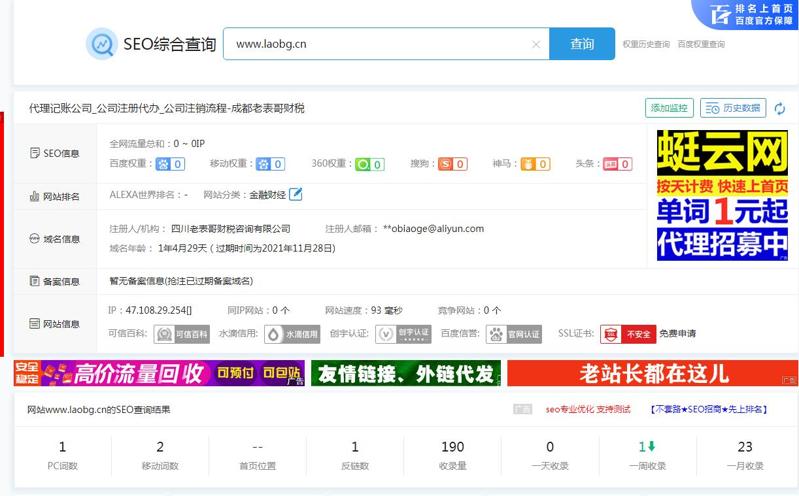Click the refresh icon beside 历史数据

(779, 108)
